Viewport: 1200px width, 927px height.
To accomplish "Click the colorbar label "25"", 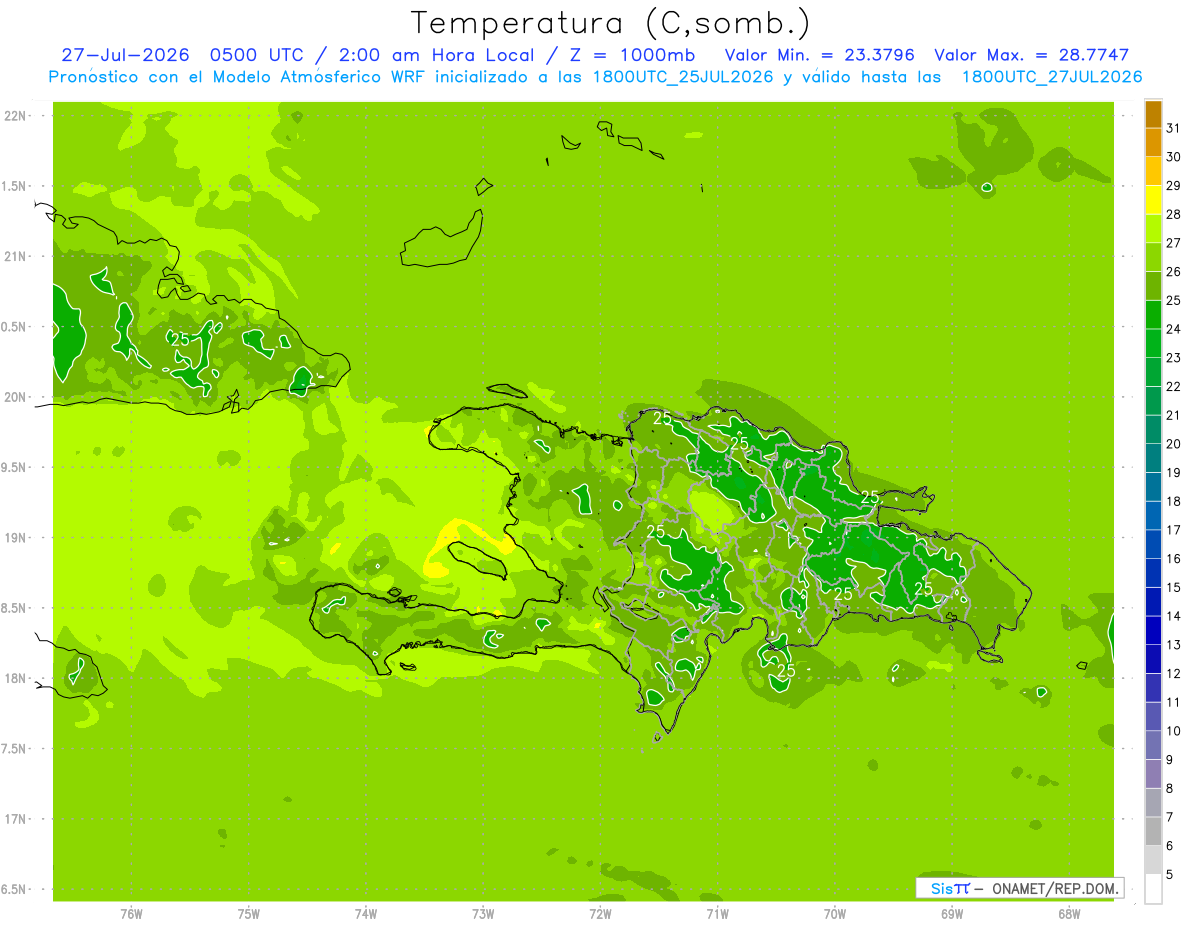I will (1174, 300).
